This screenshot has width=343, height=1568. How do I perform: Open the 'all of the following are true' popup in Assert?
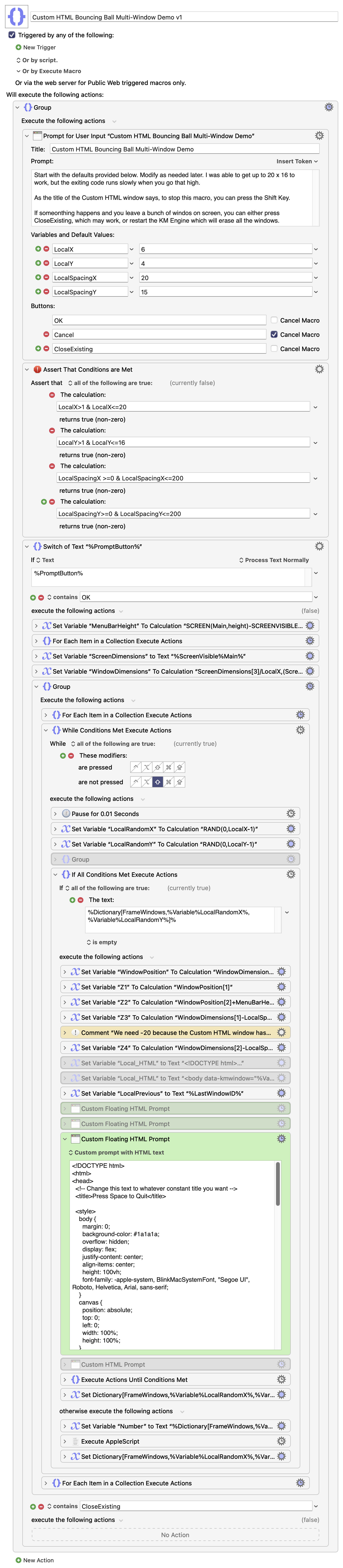pyautogui.click(x=110, y=383)
